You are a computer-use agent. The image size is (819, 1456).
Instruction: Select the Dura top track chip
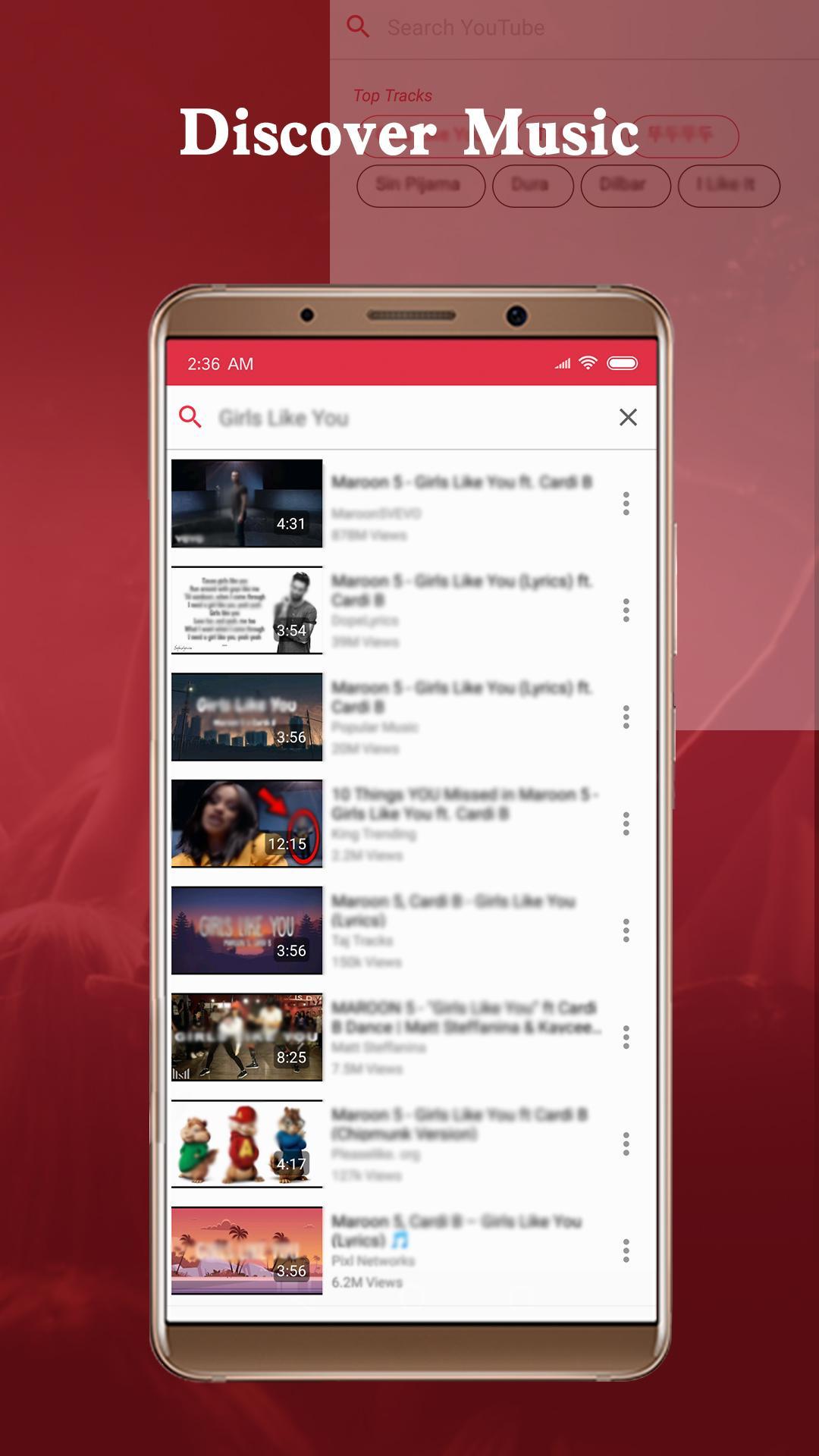coord(532,186)
